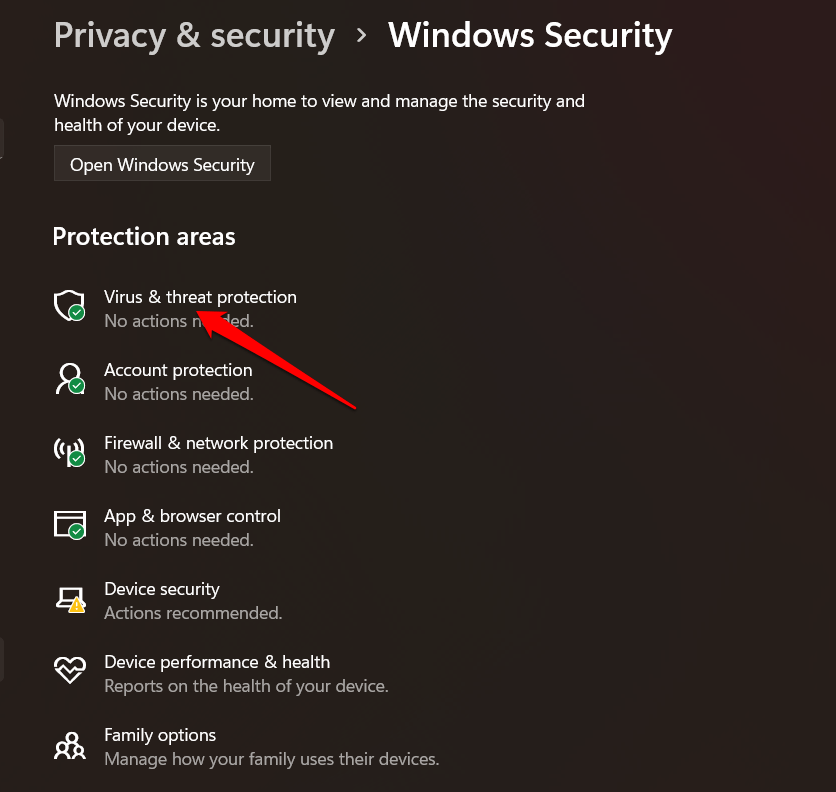This screenshot has width=836, height=792.
Task: Open App & browser control via its icon
Action: [x=69, y=524]
